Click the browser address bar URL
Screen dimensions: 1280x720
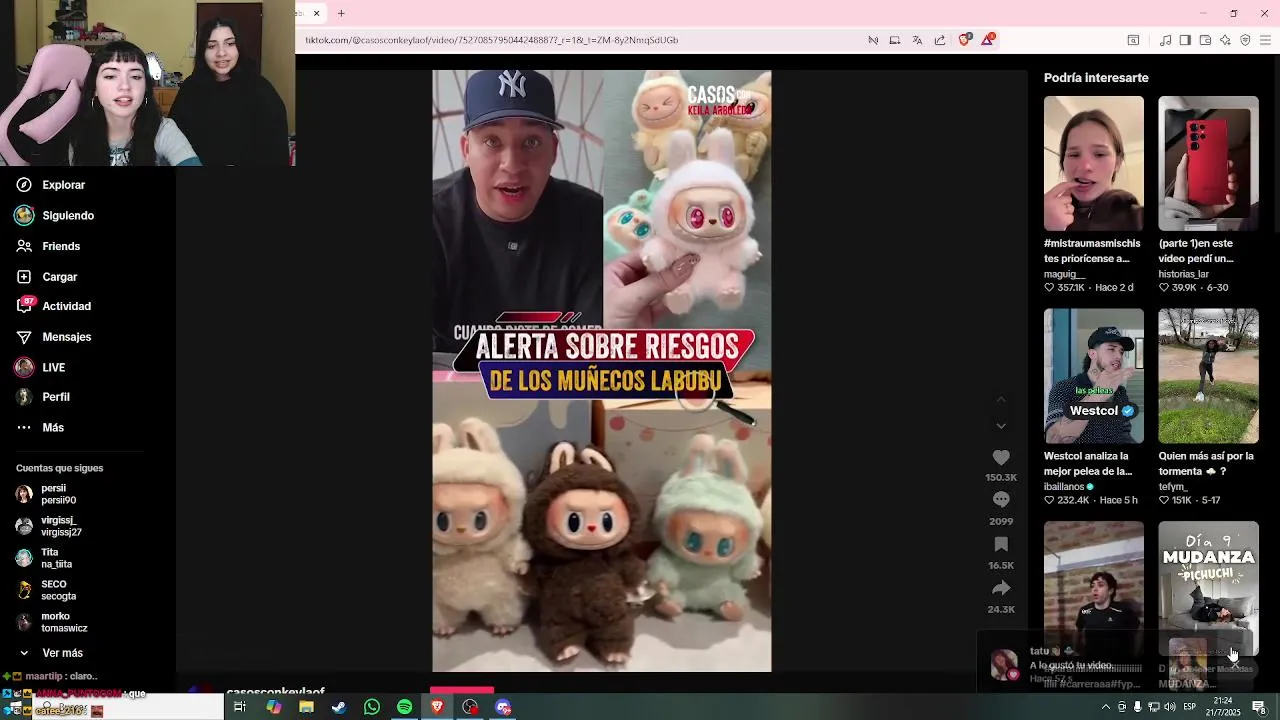coord(491,40)
